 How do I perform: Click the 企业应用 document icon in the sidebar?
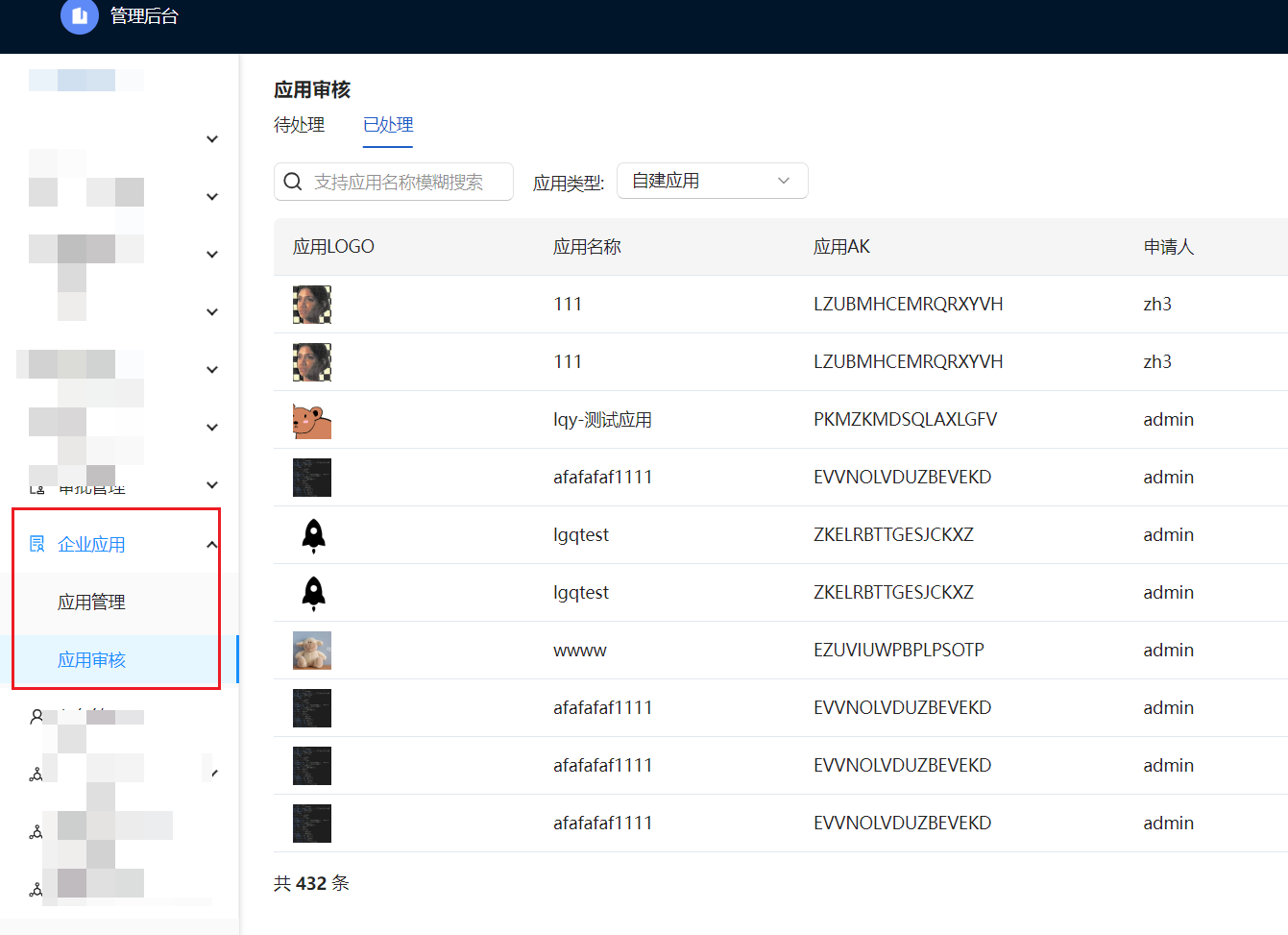tap(36, 543)
